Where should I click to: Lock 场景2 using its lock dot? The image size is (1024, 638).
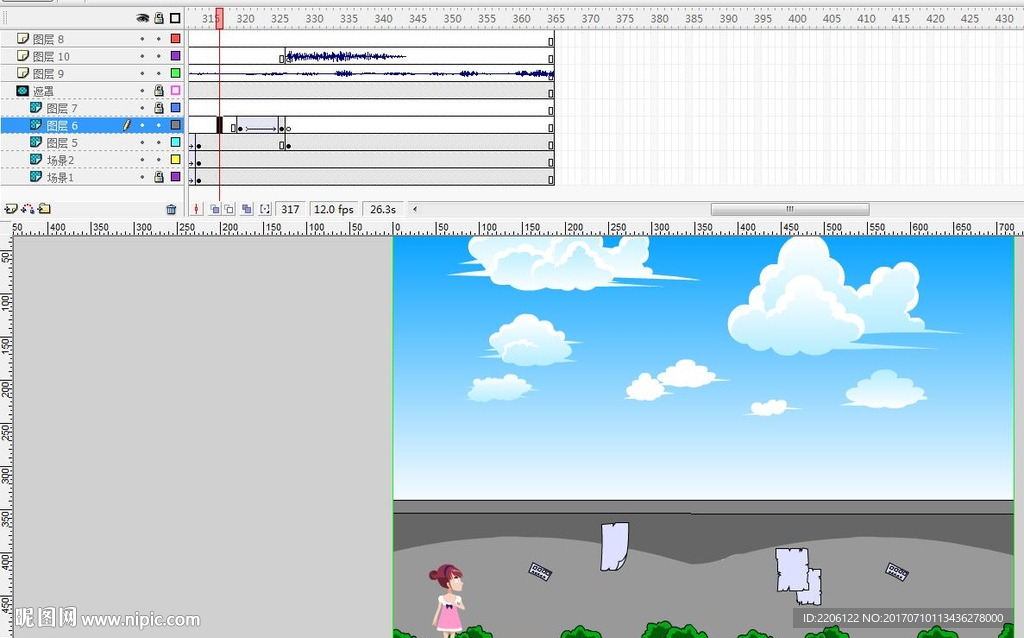point(159,159)
